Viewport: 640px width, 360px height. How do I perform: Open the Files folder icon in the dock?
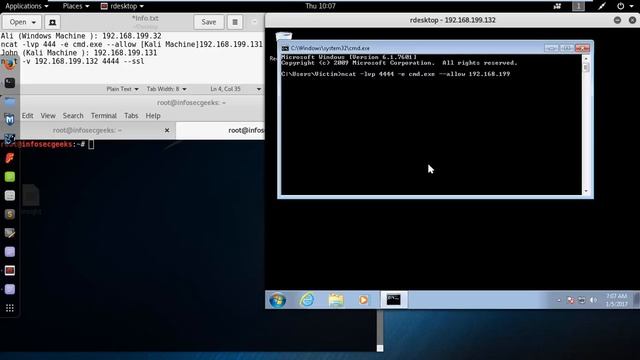click(x=10, y=102)
